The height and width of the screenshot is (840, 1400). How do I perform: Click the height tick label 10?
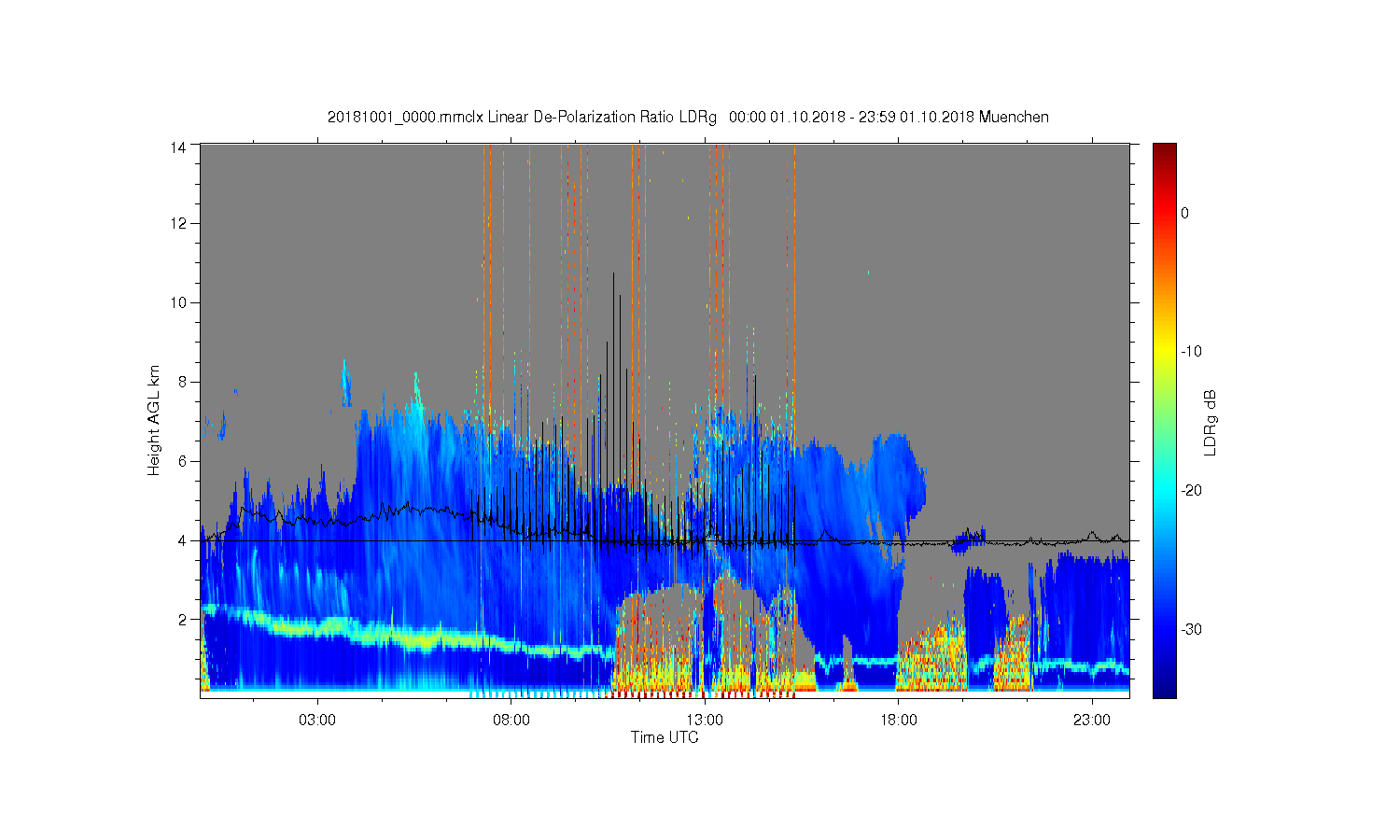(179, 302)
